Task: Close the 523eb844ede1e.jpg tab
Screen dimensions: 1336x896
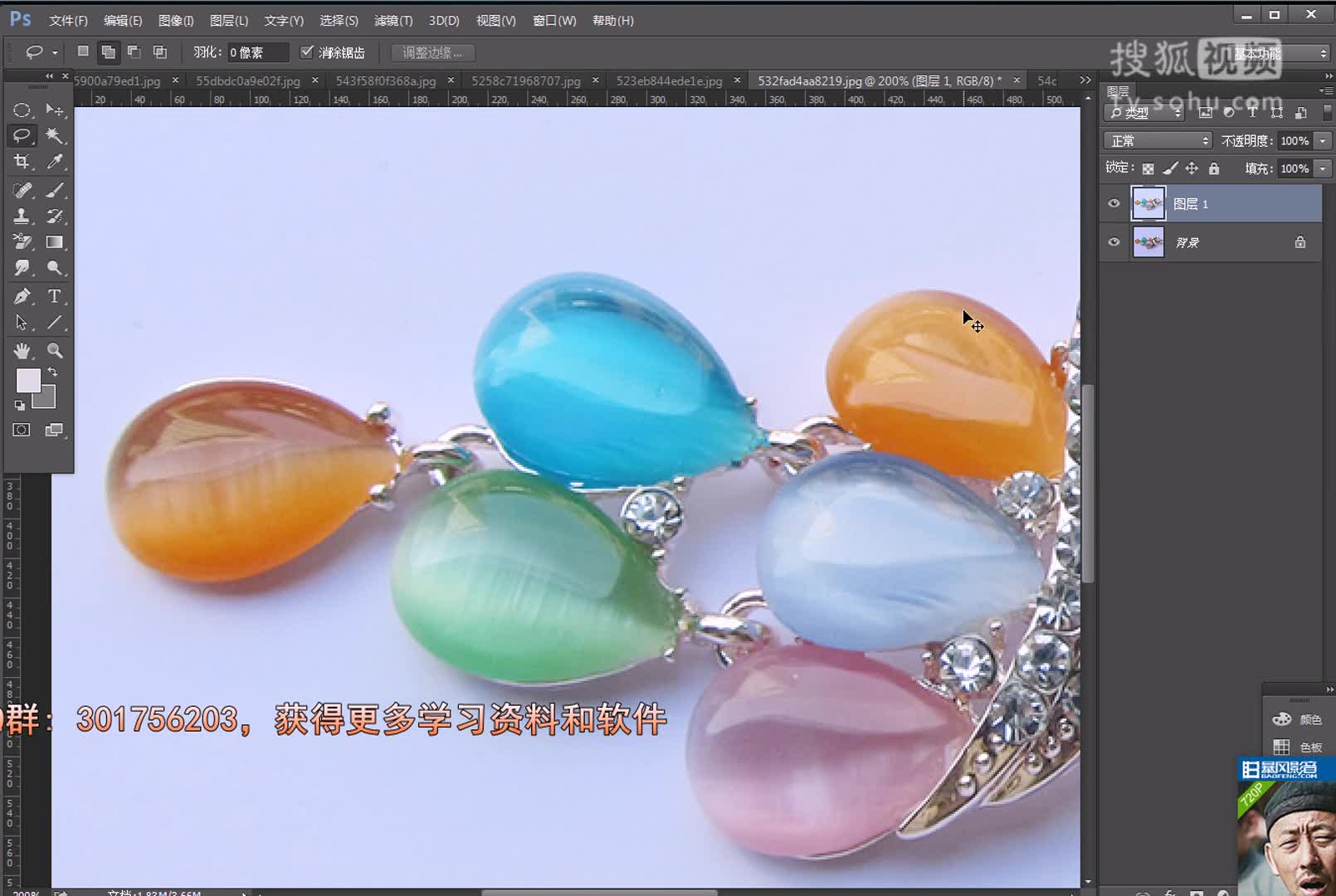Action: (737, 80)
